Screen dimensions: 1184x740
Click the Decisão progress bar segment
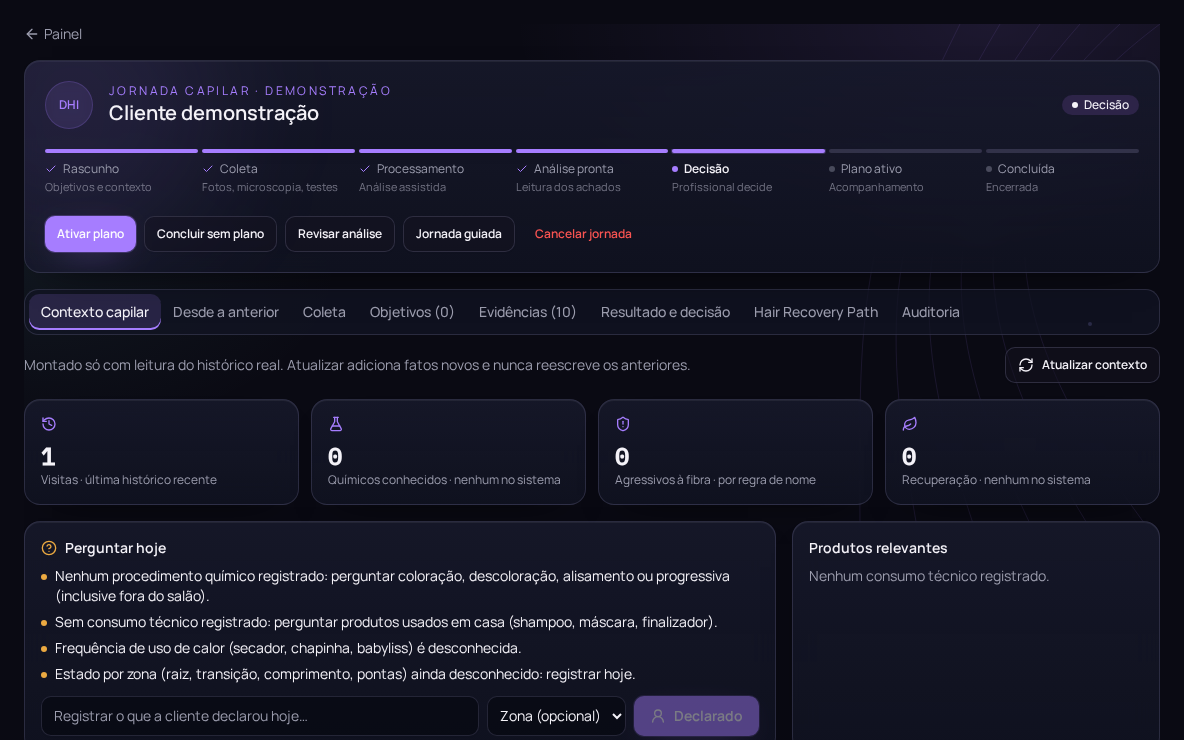pos(748,151)
